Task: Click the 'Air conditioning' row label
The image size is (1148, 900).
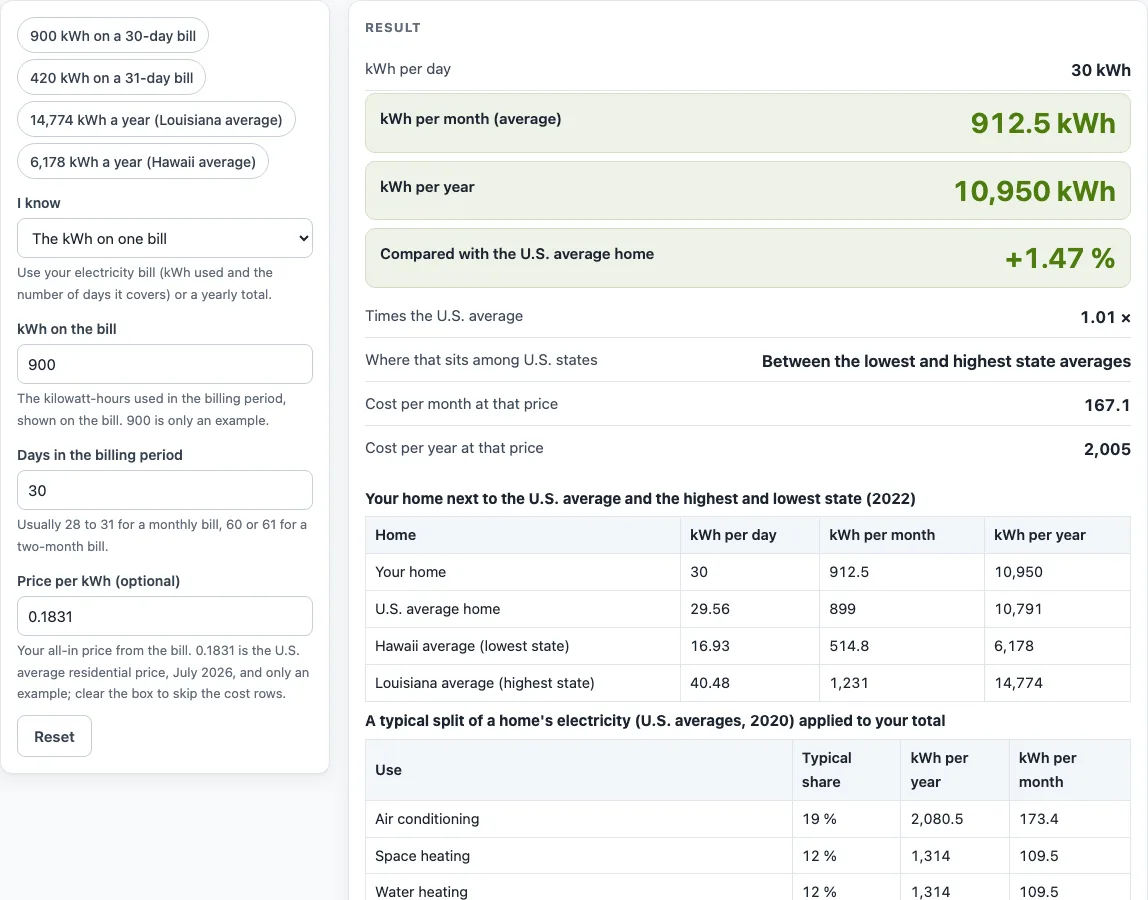Action: (x=427, y=819)
